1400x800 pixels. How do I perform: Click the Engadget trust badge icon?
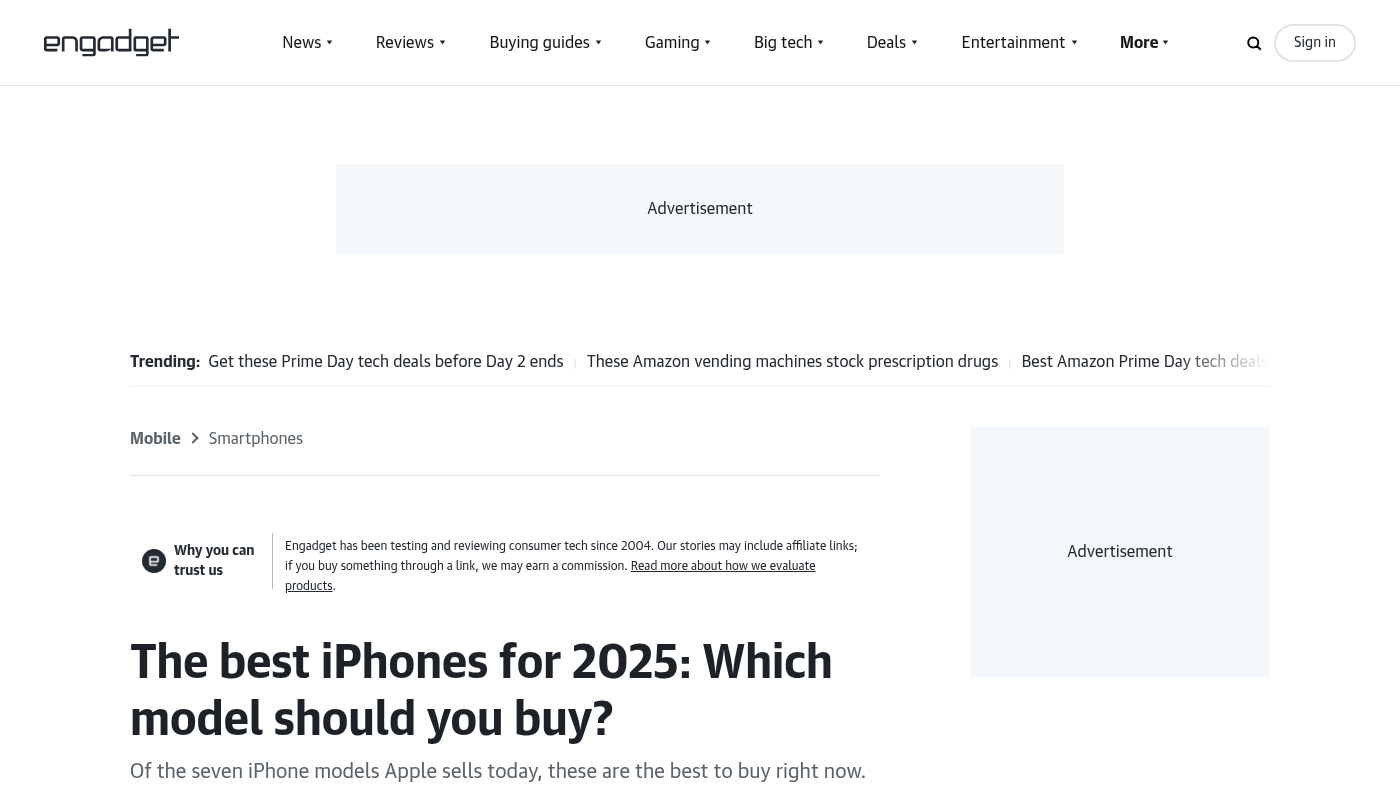point(154,561)
